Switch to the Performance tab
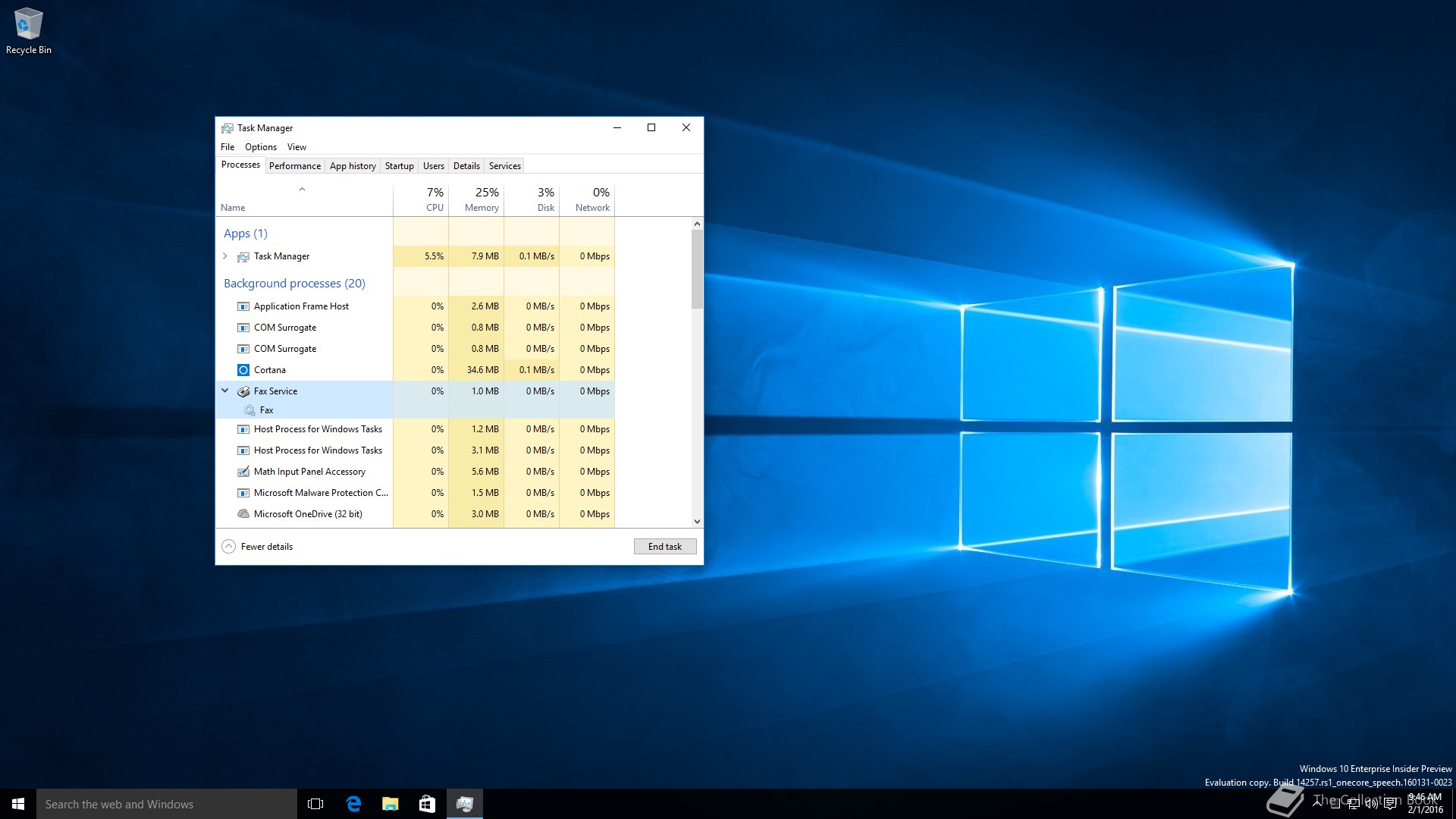The width and height of the screenshot is (1456, 819). tap(295, 166)
